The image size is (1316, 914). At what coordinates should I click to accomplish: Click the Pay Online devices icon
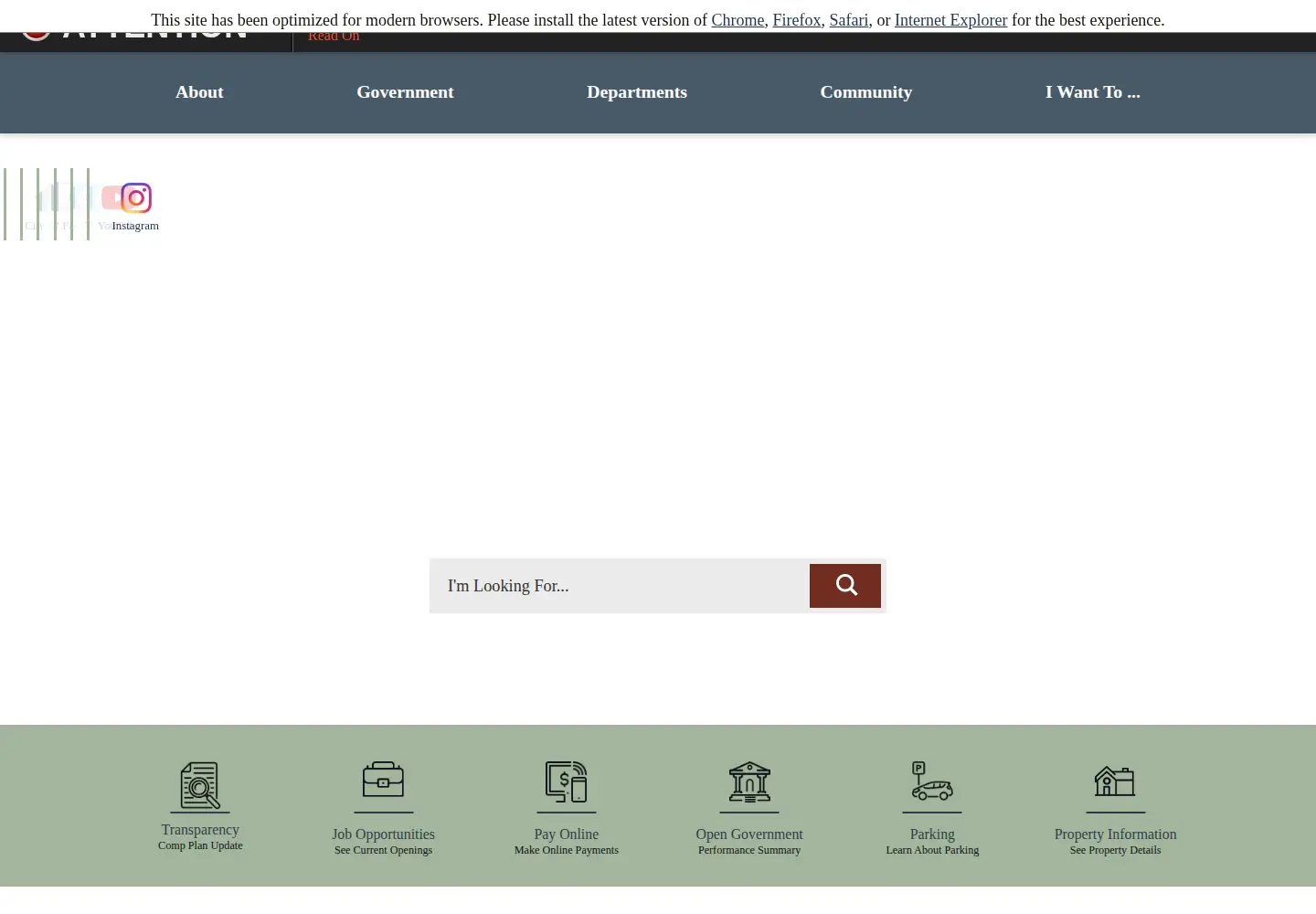567,782
